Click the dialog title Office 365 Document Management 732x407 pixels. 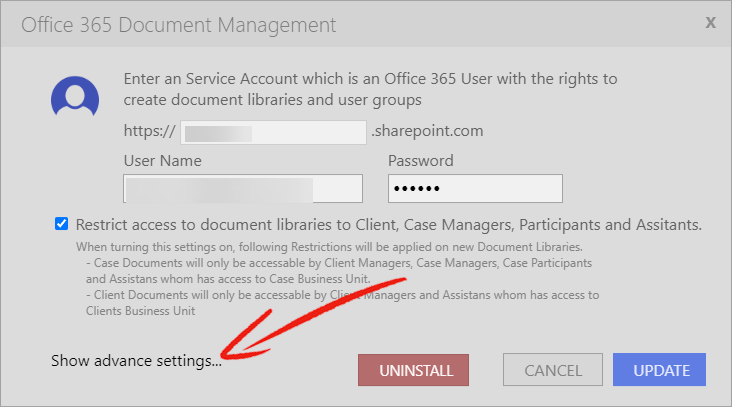(178, 25)
